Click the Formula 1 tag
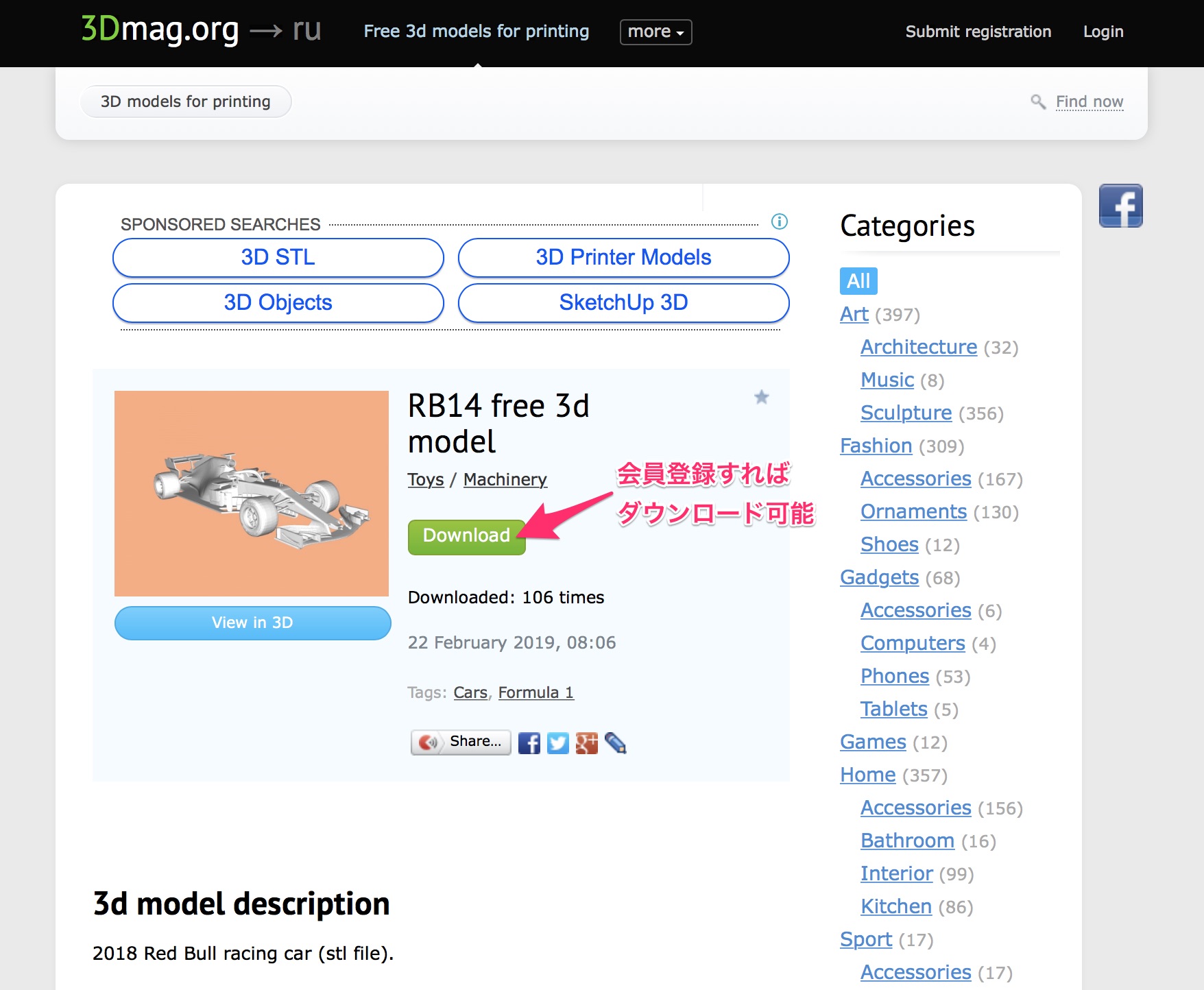Viewport: 1204px width, 990px height. [536, 692]
